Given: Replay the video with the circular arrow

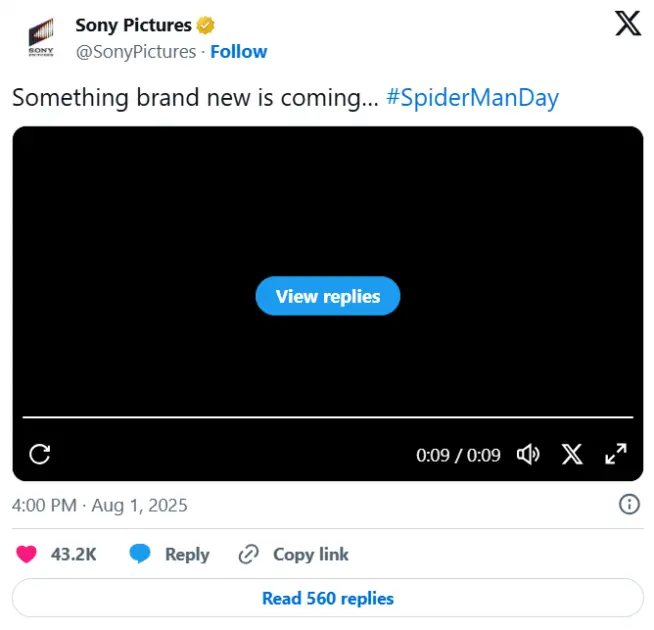Looking at the screenshot, I should click(40, 454).
